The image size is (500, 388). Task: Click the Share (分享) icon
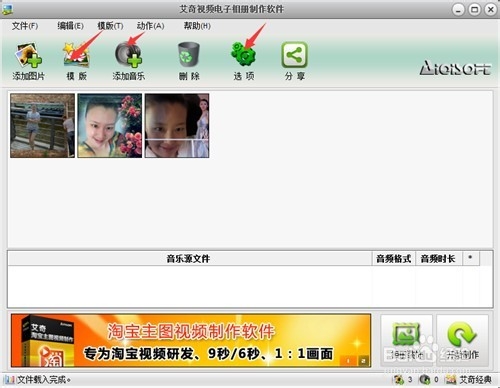coord(295,61)
